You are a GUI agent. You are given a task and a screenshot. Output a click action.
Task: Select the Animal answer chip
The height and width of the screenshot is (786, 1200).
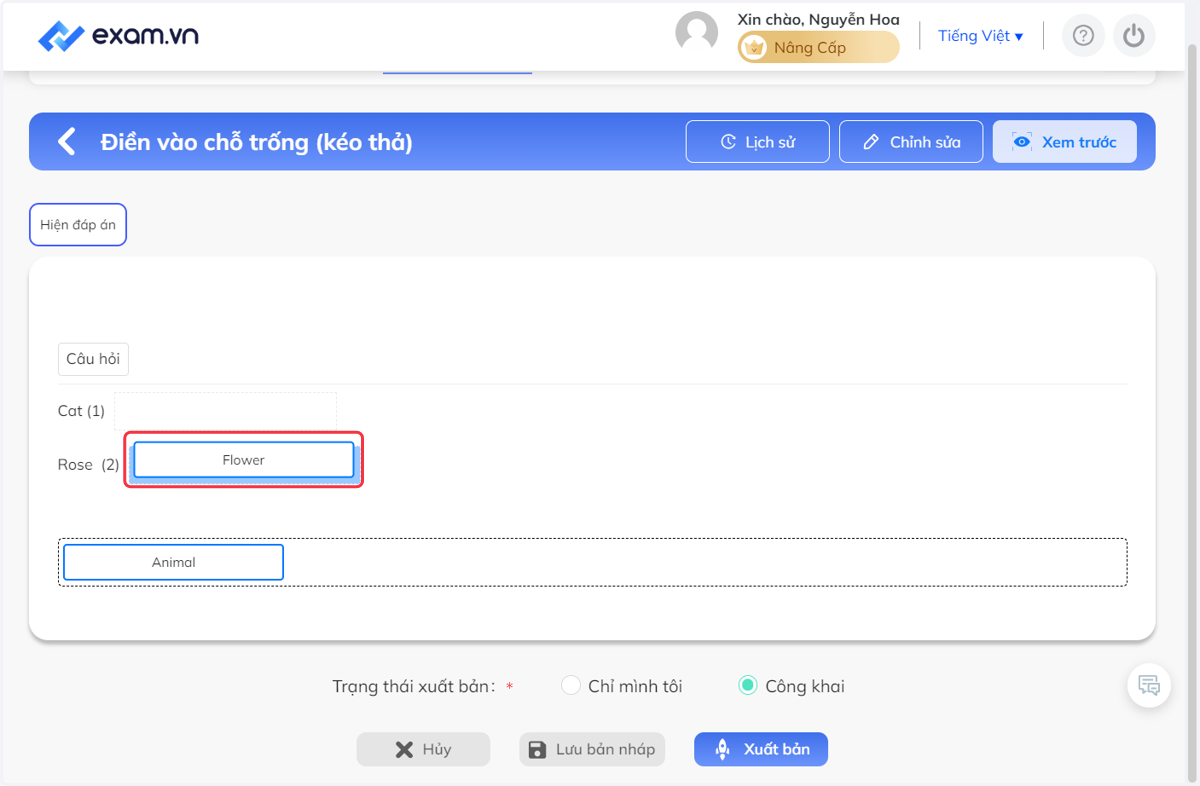tap(173, 562)
